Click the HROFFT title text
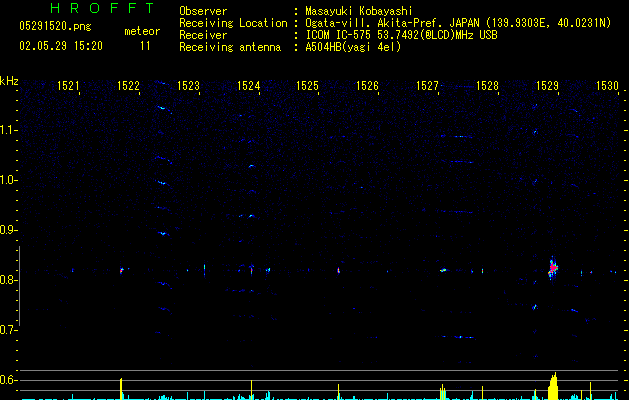The height and width of the screenshot is (400, 629). click(103, 8)
